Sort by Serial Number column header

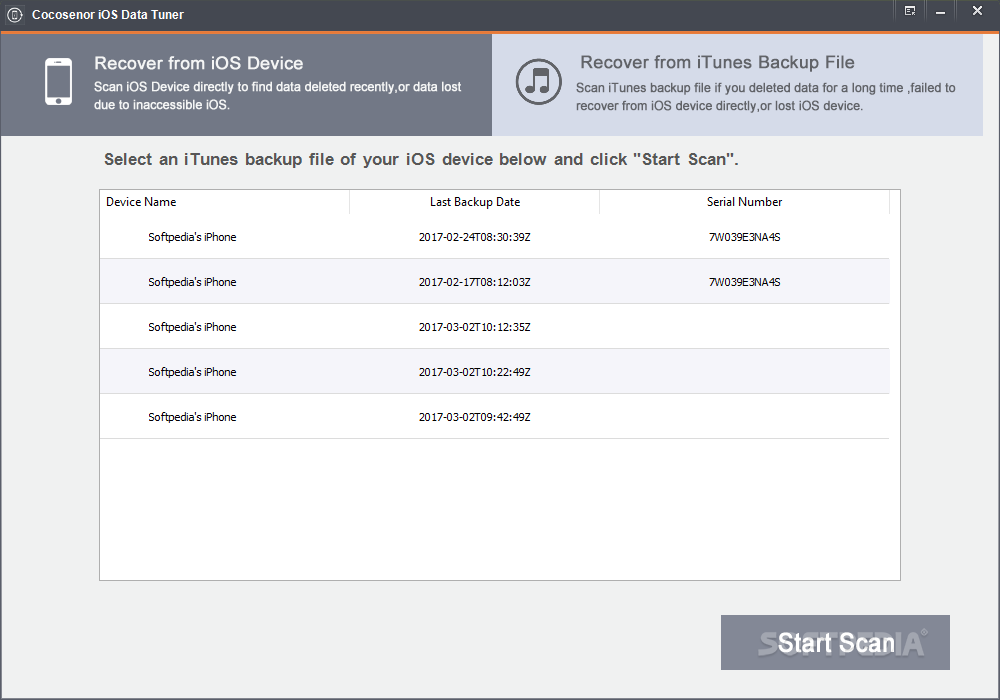tap(744, 202)
